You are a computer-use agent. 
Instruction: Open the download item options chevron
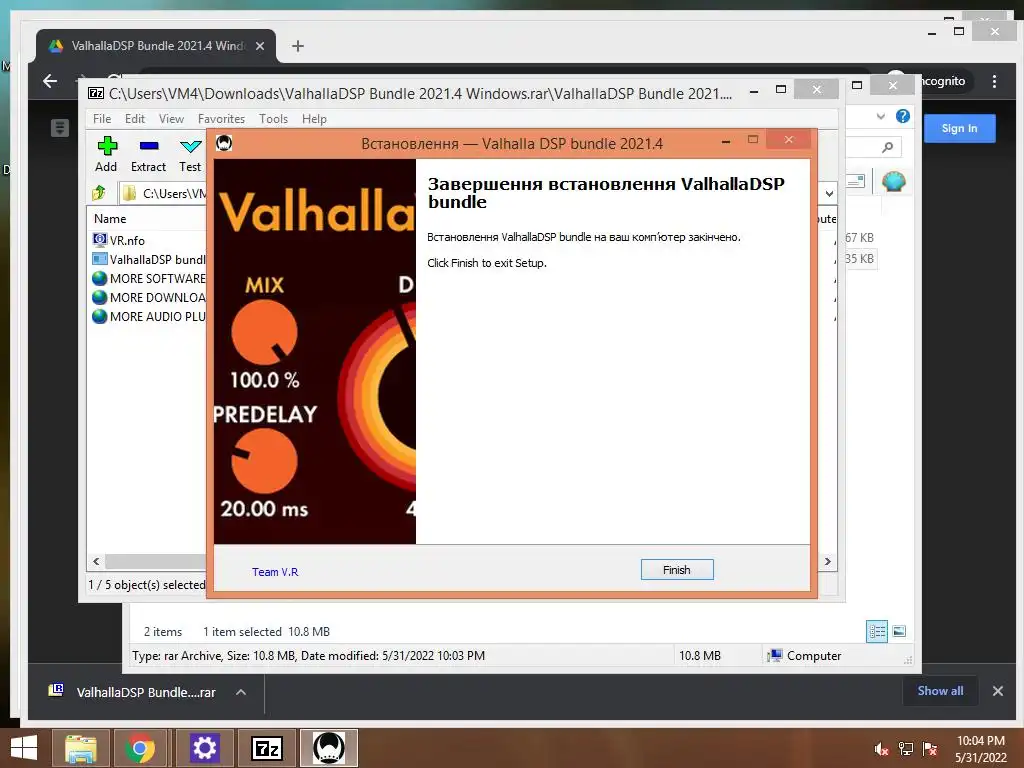pos(241,692)
